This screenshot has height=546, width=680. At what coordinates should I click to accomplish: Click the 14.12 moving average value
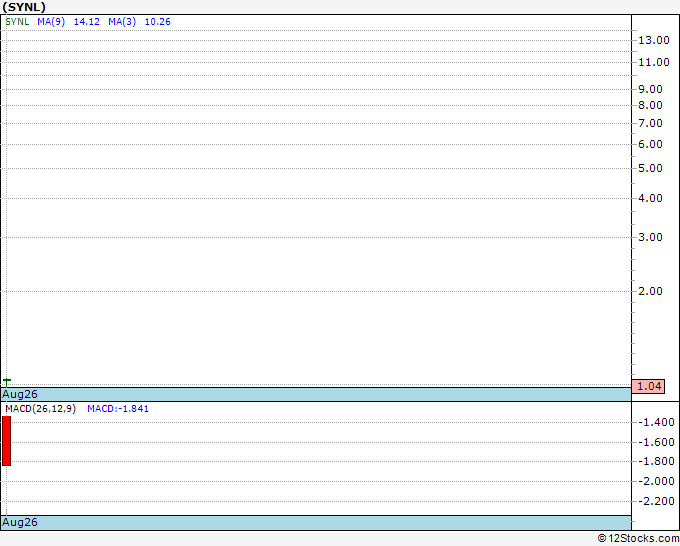tap(87, 22)
